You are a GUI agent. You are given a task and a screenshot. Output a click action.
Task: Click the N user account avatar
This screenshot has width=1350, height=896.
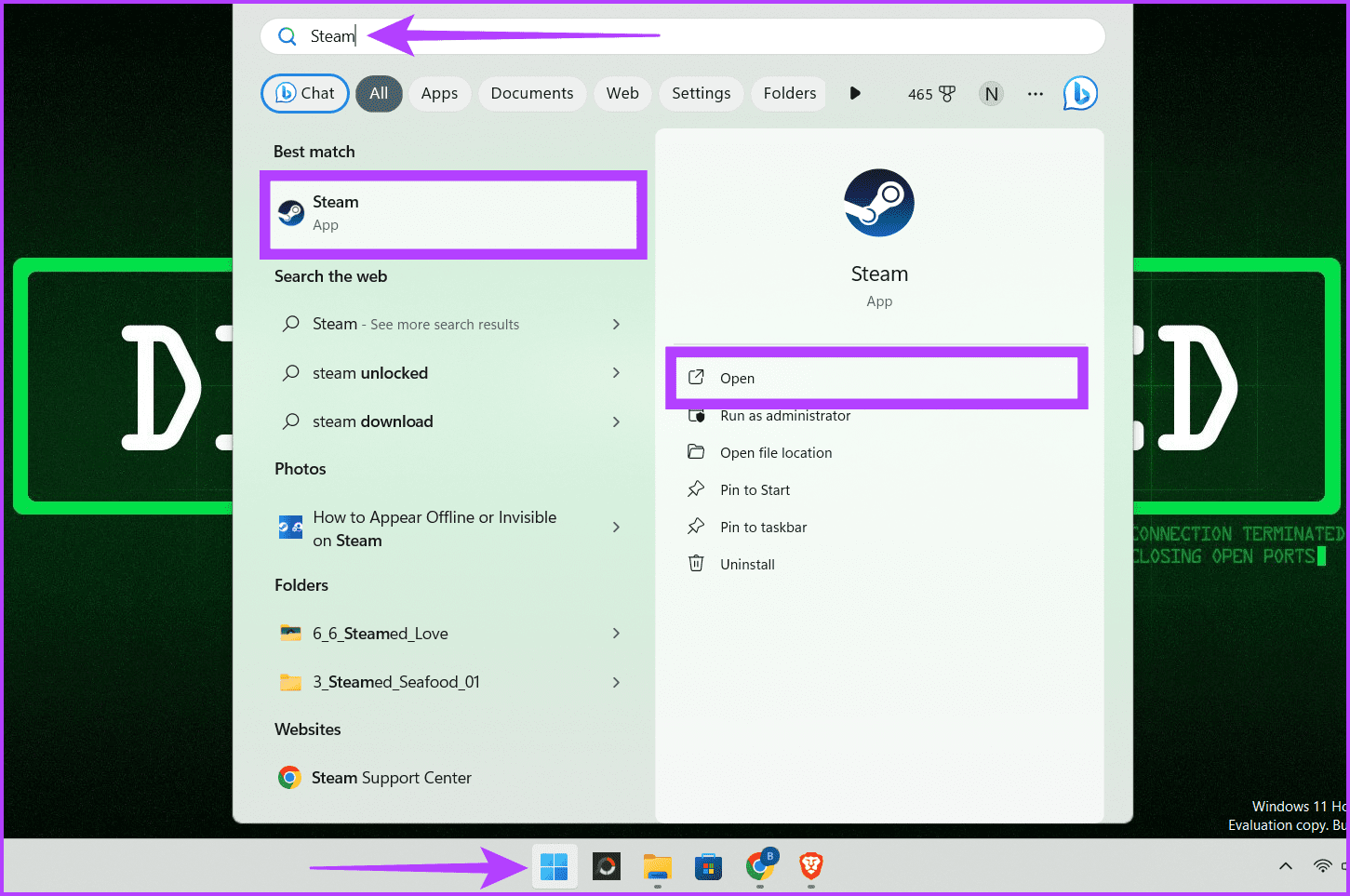(x=991, y=94)
